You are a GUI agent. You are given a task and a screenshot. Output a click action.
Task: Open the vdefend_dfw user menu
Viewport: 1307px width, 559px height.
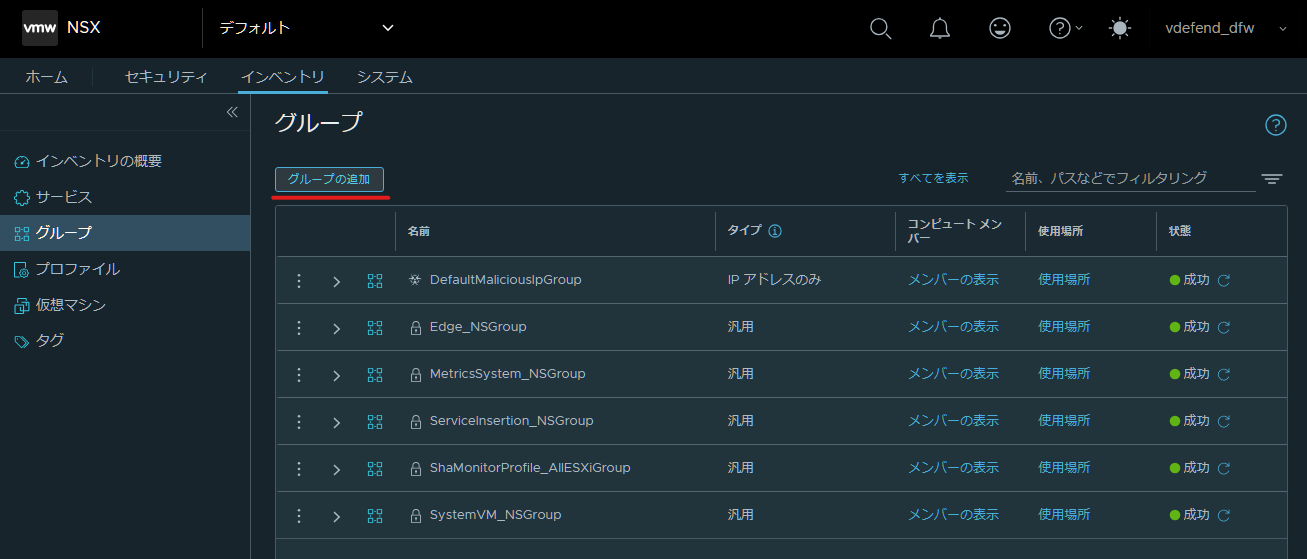pos(1226,29)
